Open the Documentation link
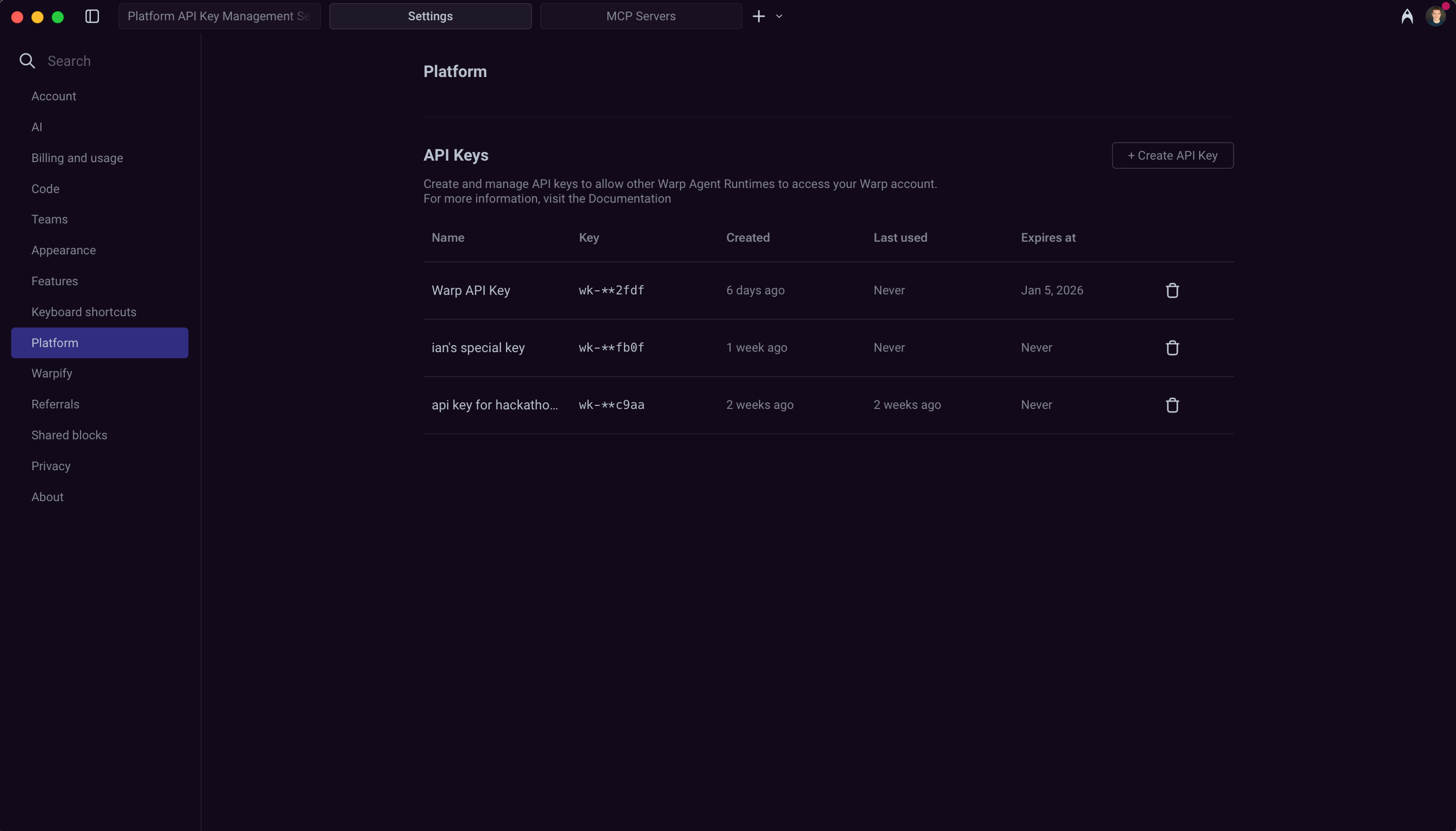1456x831 pixels. pos(629,199)
